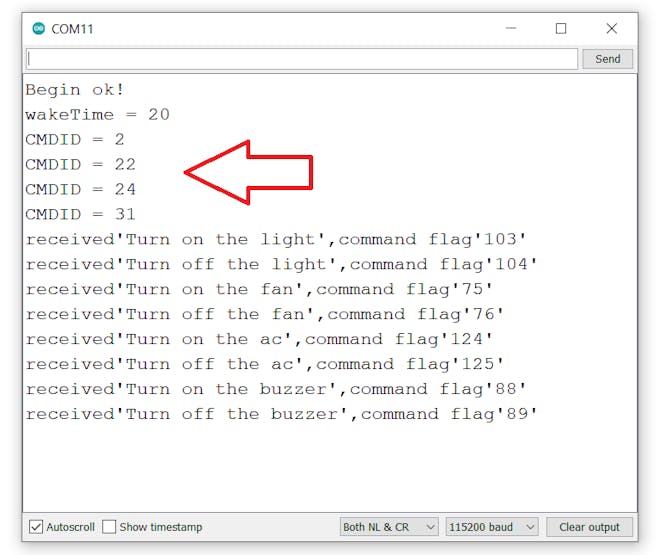Click the 'Turn off the buzzer' flag 89 line
This screenshot has height=555, width=661.
coord(282,414)
